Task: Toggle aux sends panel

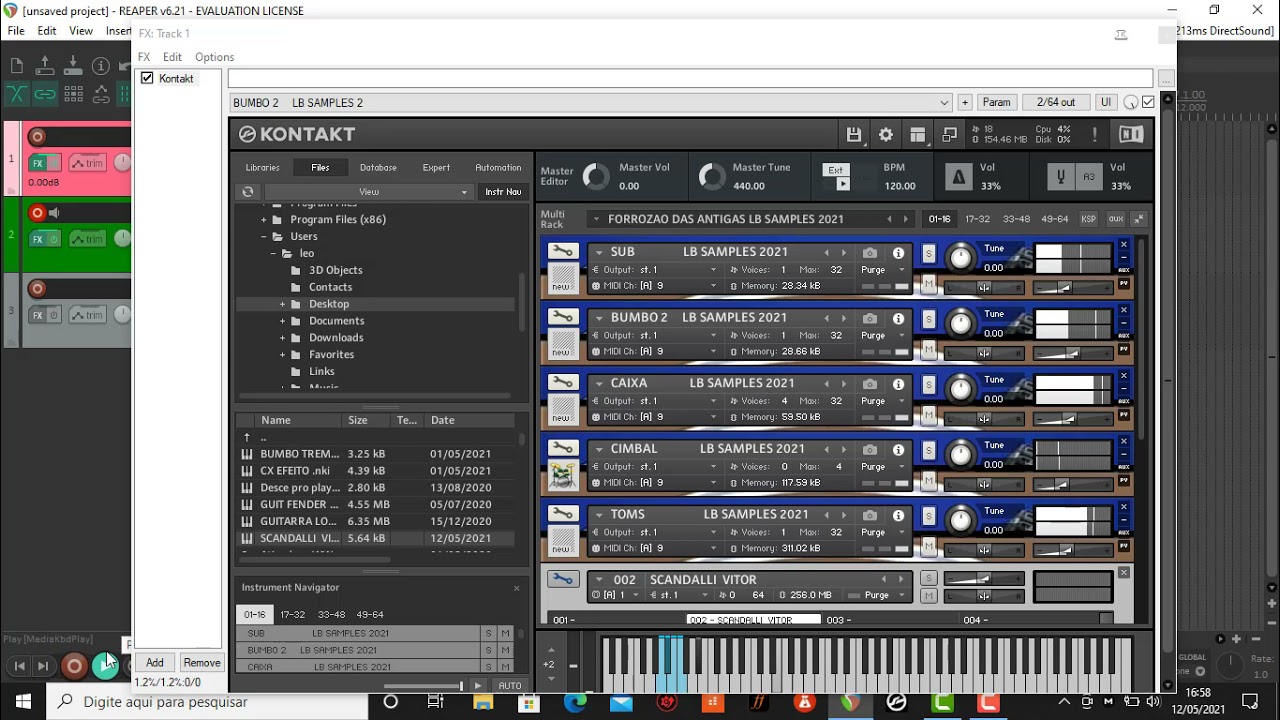Action: click(1115, 219)
